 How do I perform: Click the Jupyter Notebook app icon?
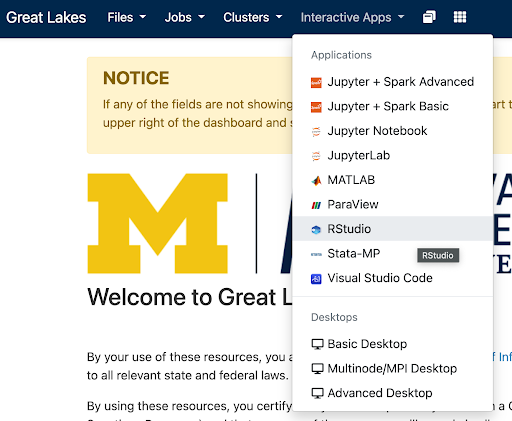coord(316,132)
